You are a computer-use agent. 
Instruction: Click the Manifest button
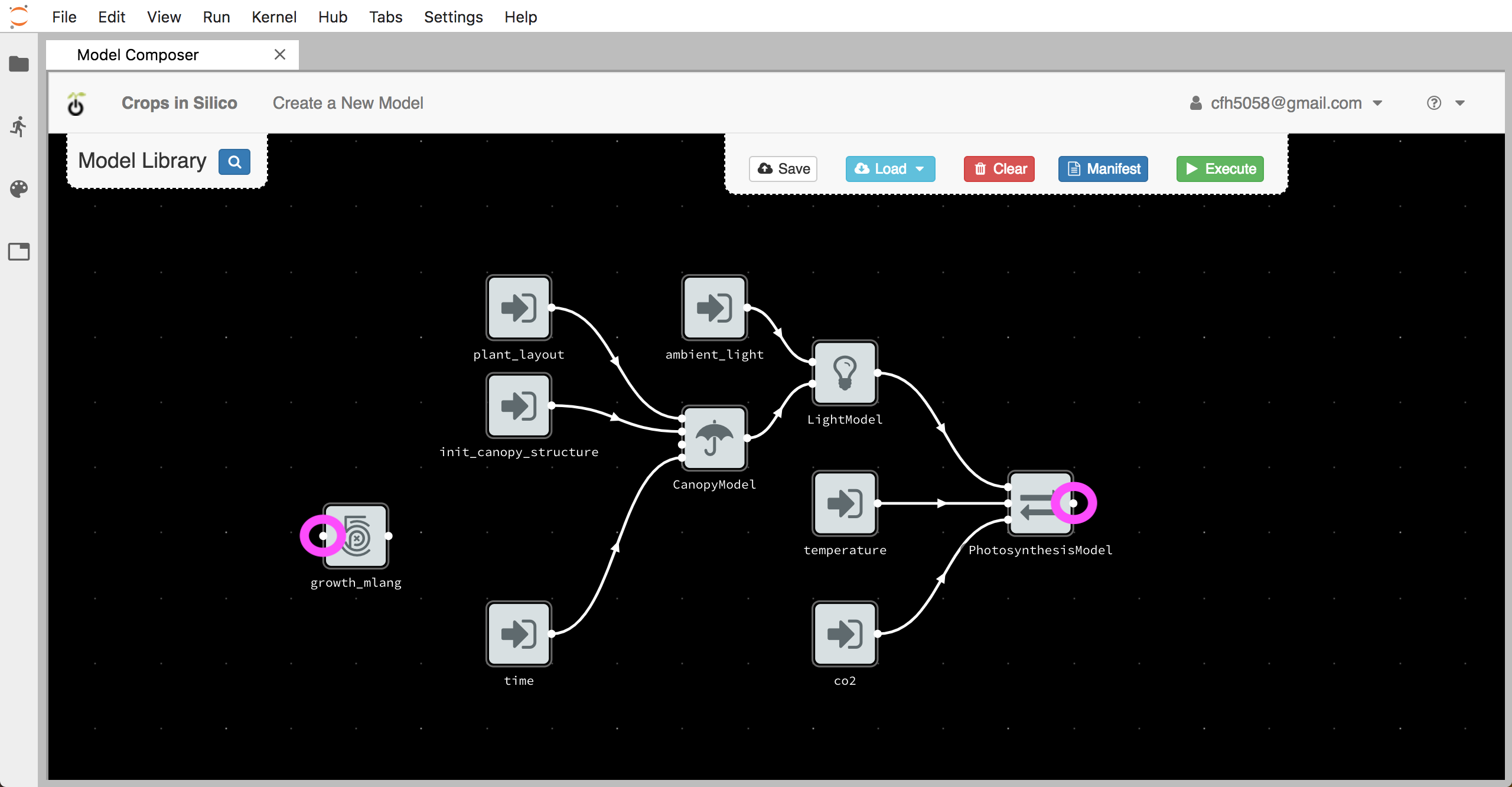[x=1104, y=168]
